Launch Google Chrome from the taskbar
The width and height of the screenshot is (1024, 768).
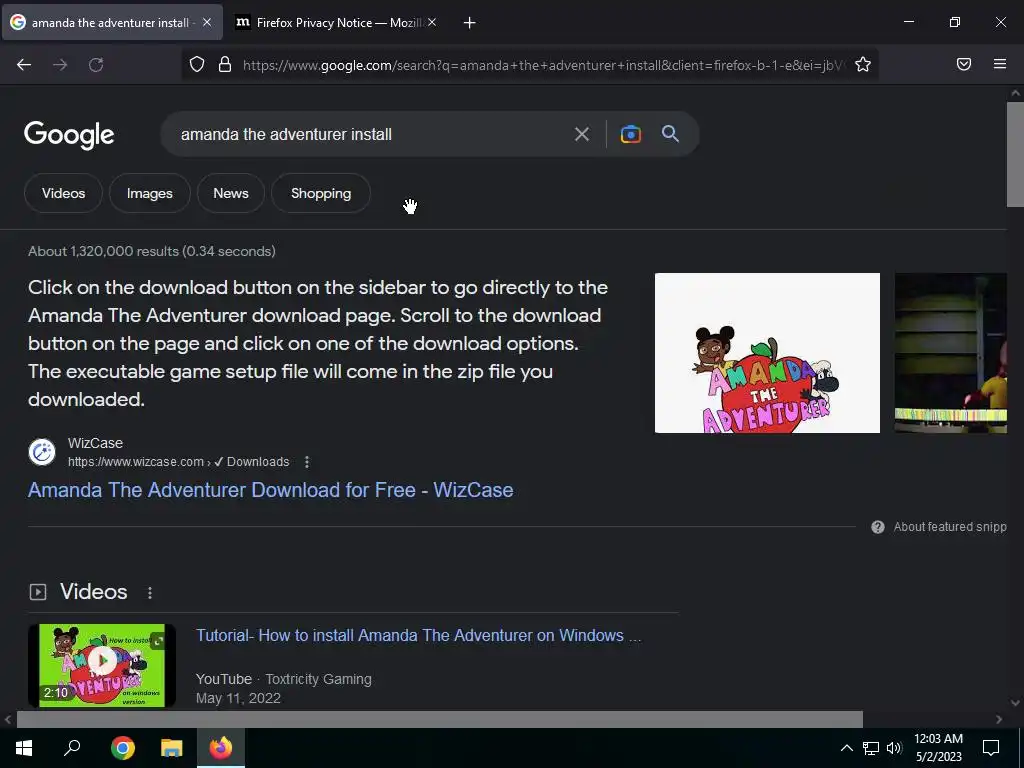tap(123, 748)
